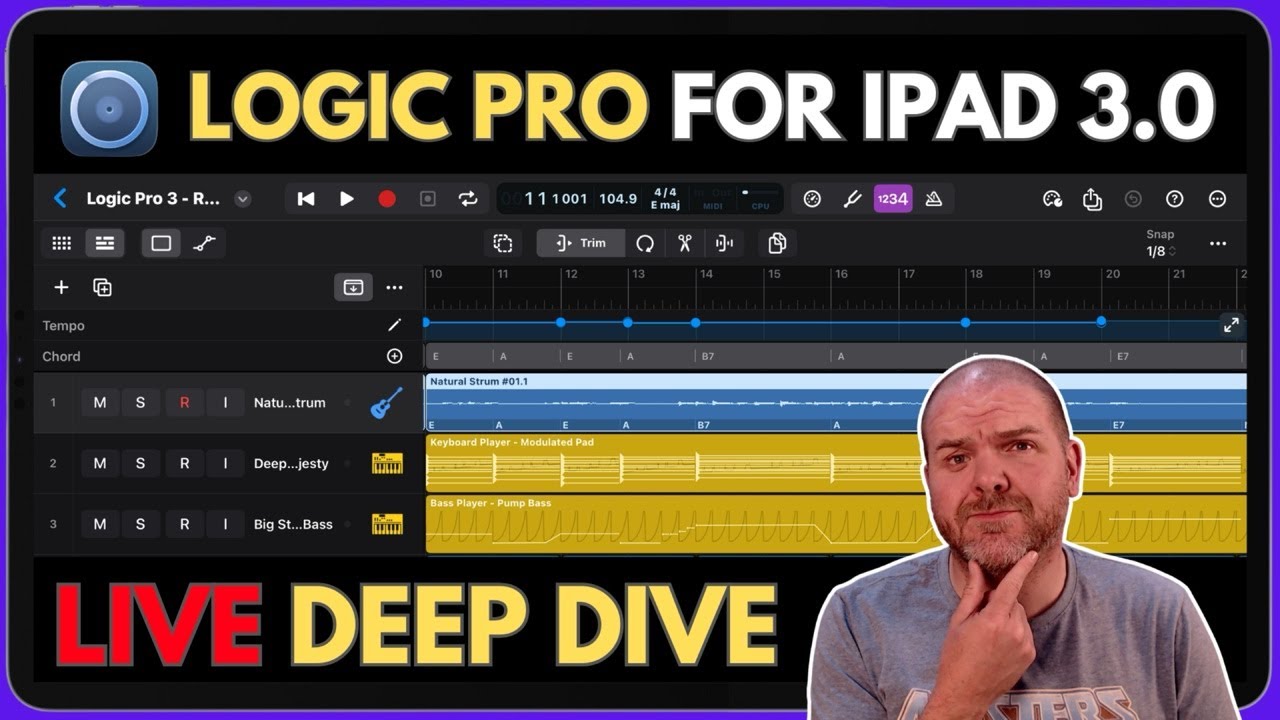
Task: Record-enable track 3 Big Bass
Action: (x=184, y=524)
